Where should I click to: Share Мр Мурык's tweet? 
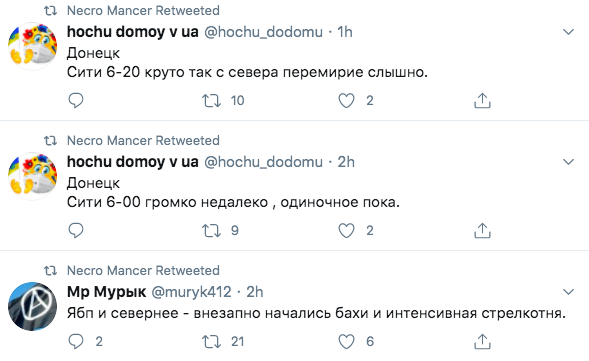pos(482,341)
